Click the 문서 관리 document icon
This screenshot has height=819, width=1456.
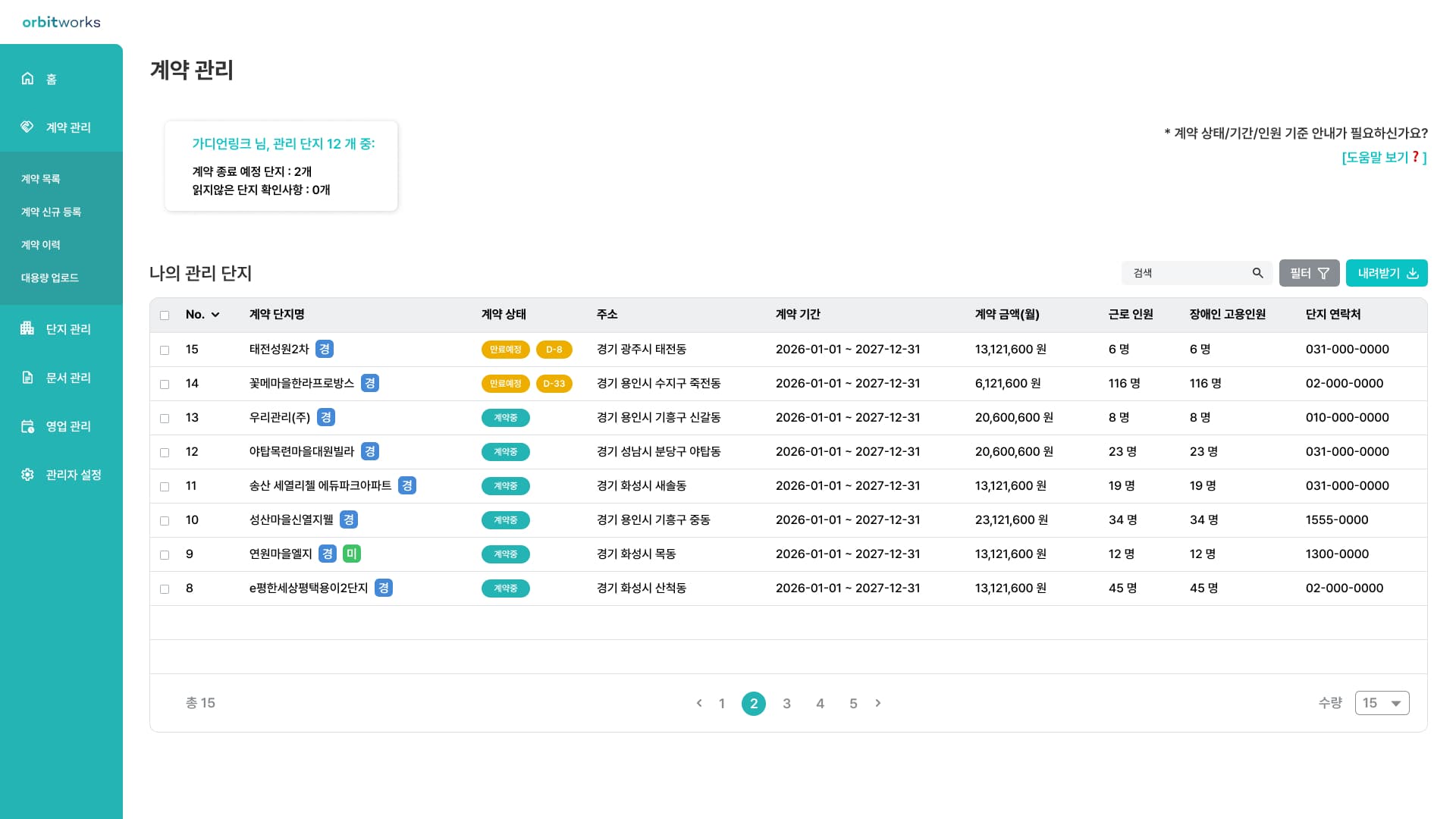point(27,377)
